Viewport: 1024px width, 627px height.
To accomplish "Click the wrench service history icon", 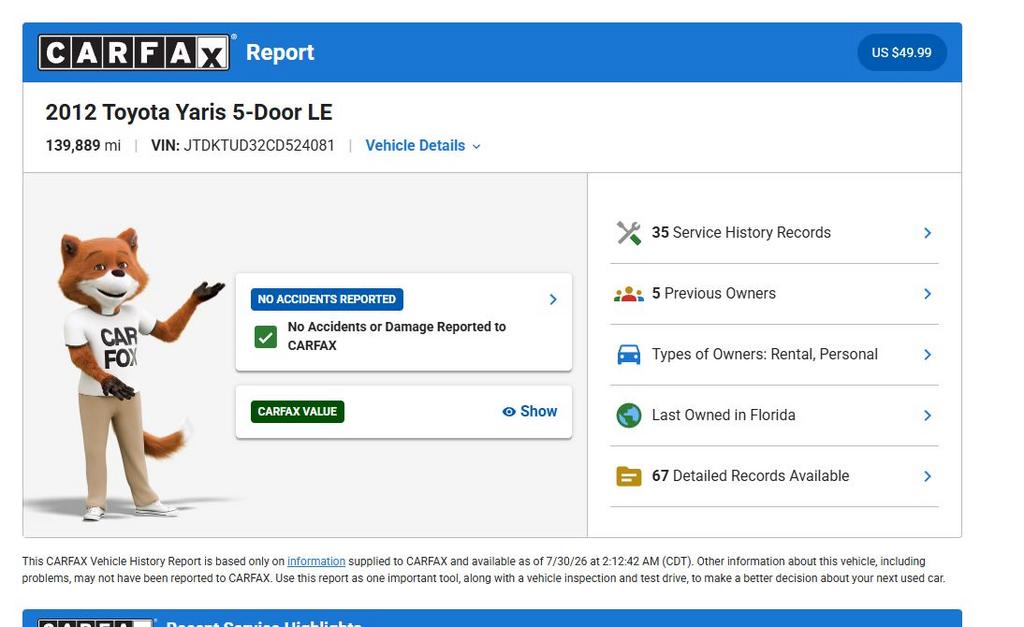I will click(x=629, y=233).
